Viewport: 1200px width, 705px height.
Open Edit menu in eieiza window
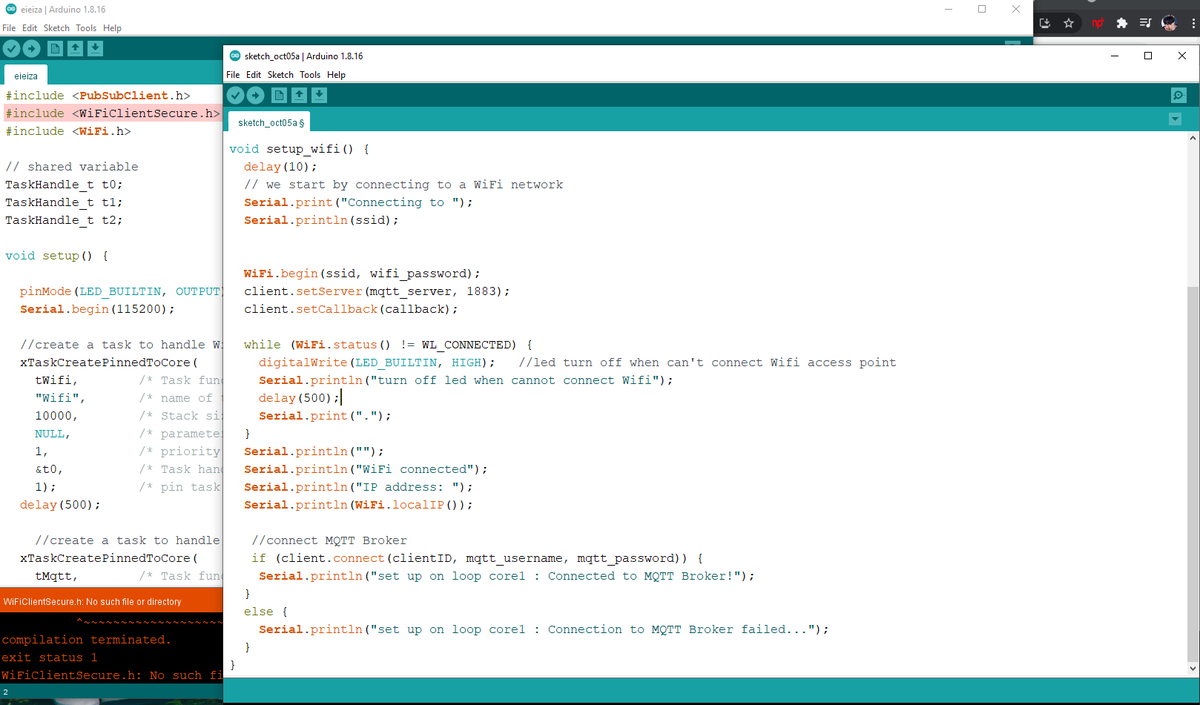point(30,27)
